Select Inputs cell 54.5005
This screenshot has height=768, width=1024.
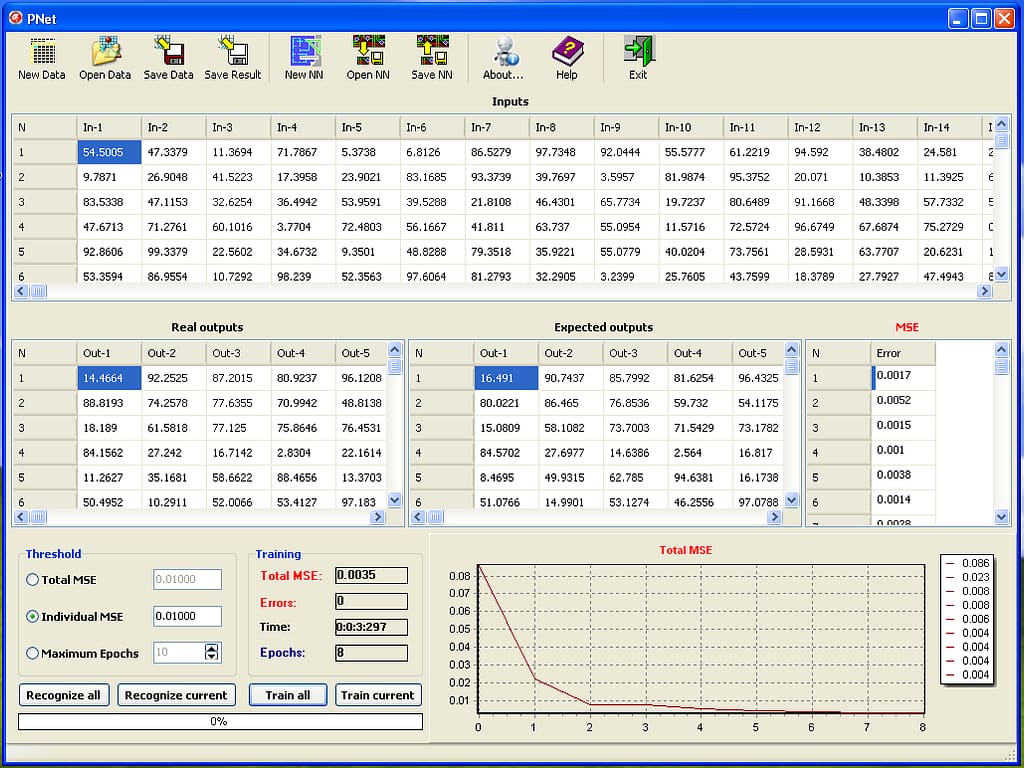(109, 152)
